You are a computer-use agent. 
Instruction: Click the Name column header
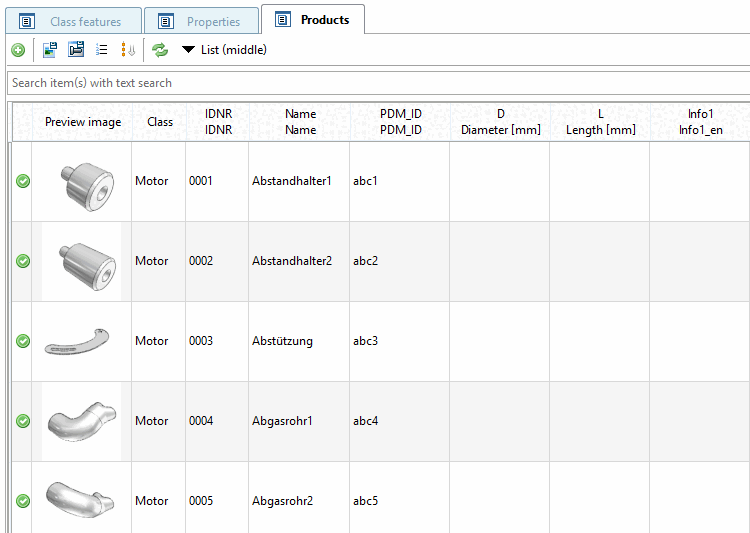tap(300, 122)
